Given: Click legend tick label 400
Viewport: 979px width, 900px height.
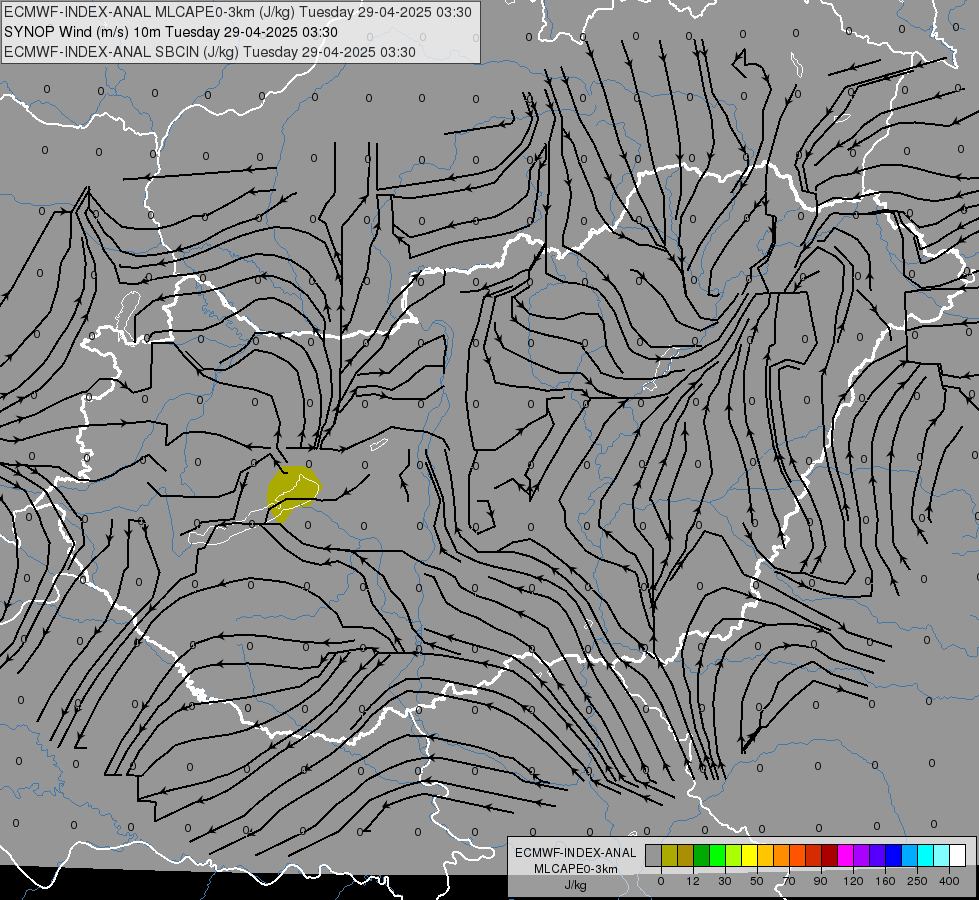Looking at the screenshot, I should pos(949,881).
